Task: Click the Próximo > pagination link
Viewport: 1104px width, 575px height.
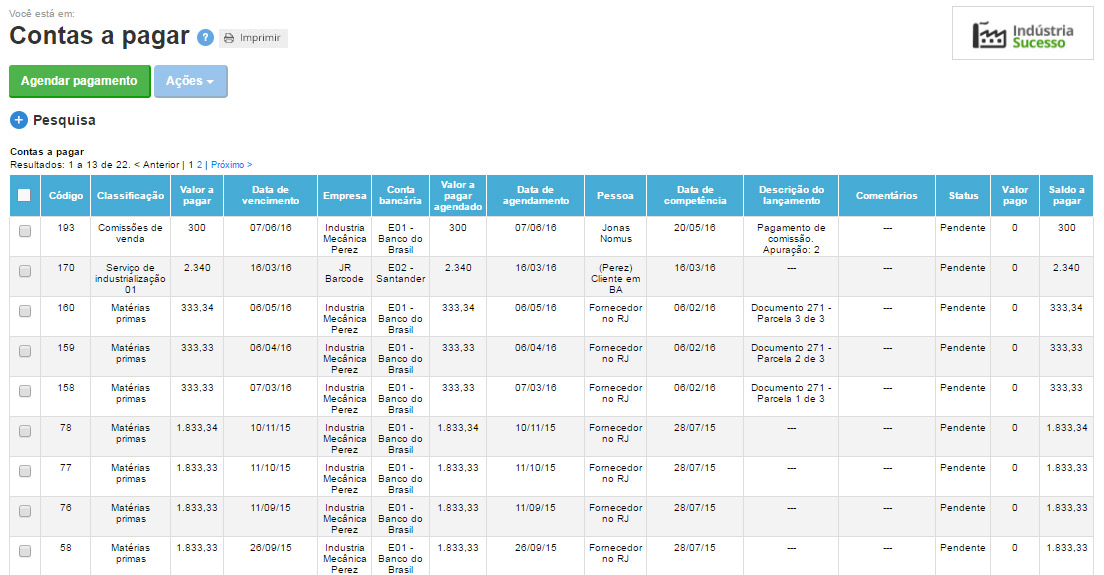Action: (x=231, y=164)
